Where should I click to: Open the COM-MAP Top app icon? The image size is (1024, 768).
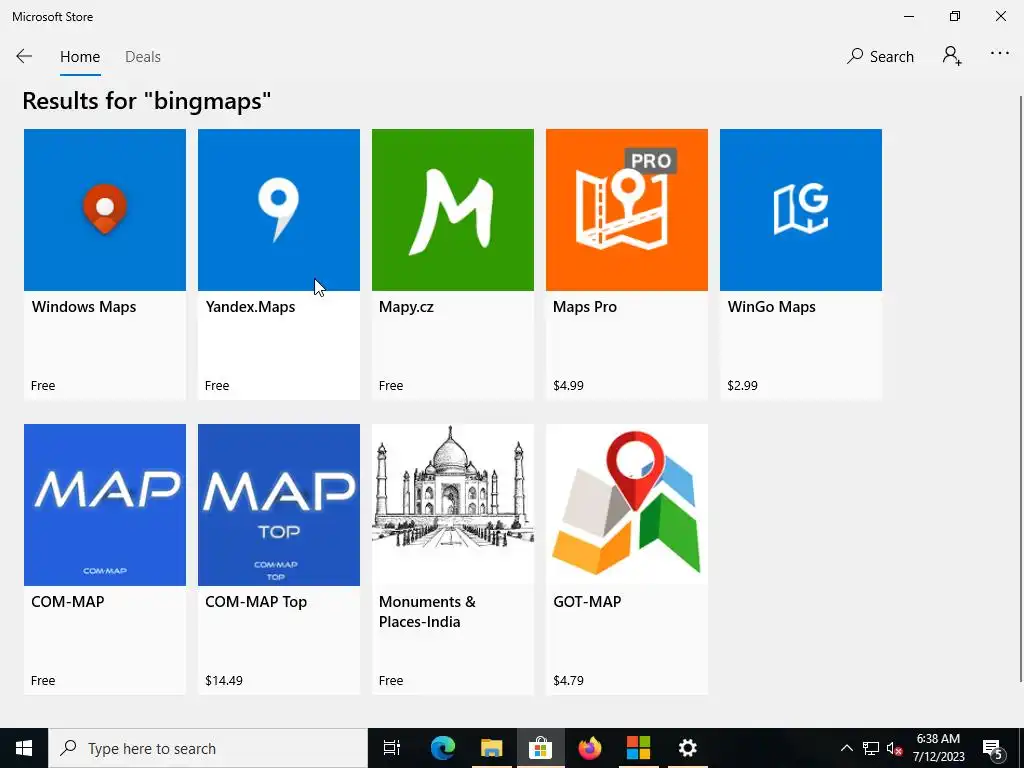279,505
